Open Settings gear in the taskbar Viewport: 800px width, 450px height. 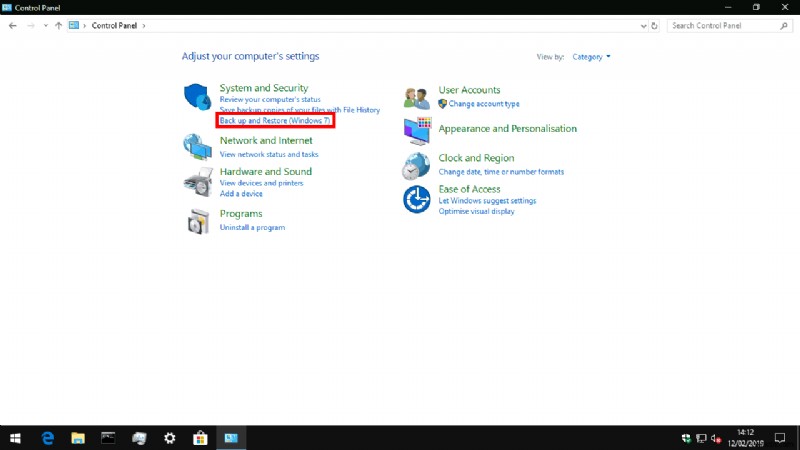pyautogui.click(x=169, y=438)
